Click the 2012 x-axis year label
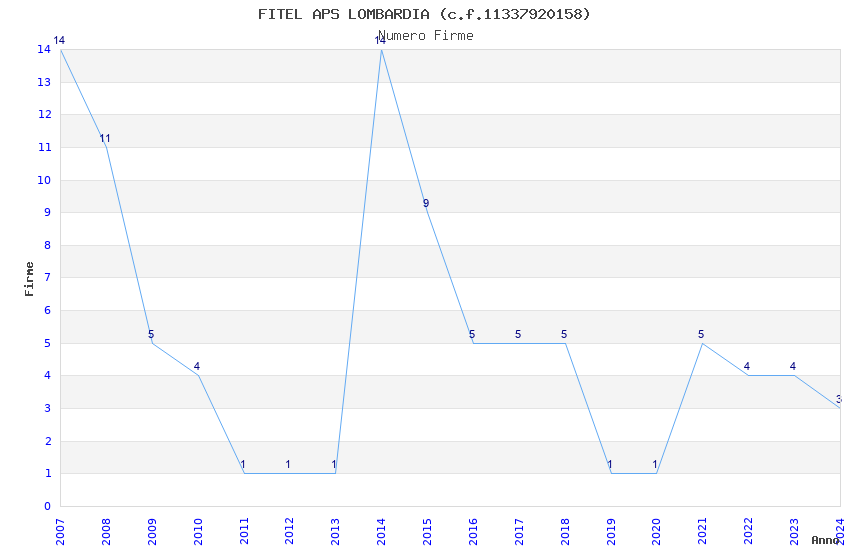The width and height of the screenshot is (850, 550). [x=289, y=532]
